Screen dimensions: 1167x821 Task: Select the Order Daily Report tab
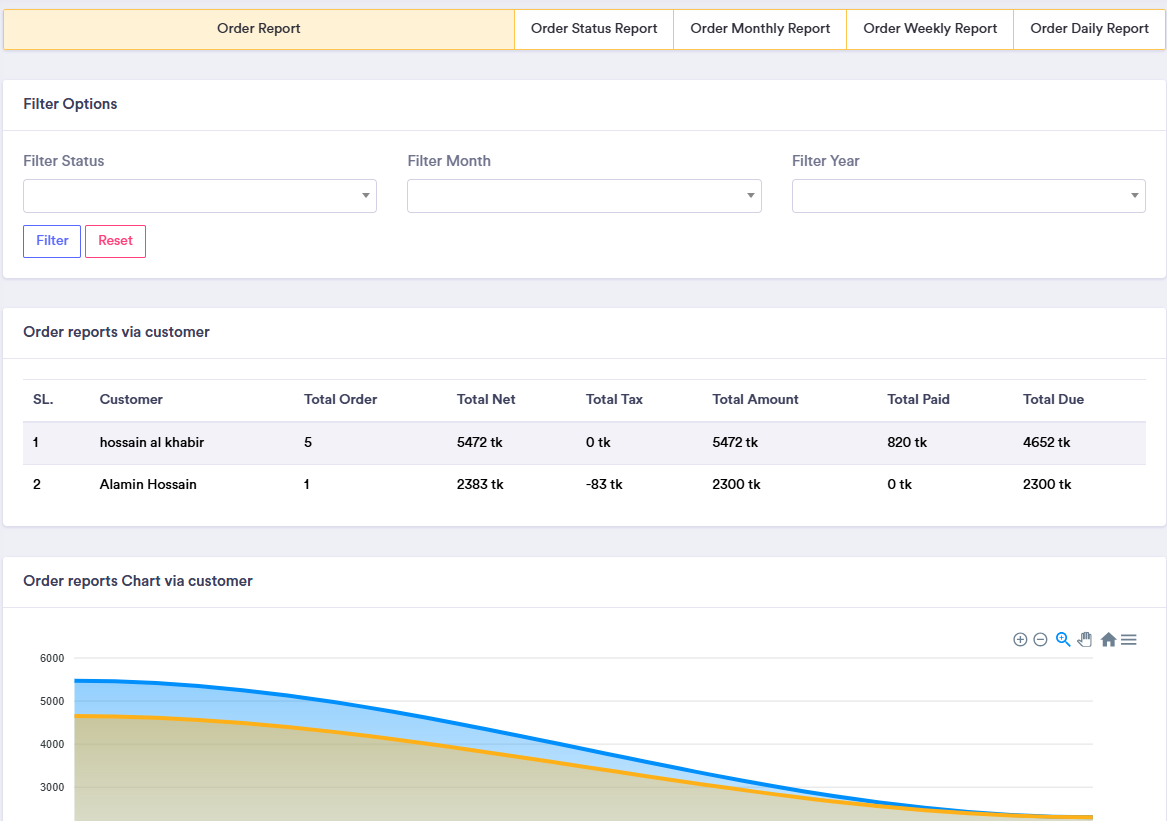1090,29
